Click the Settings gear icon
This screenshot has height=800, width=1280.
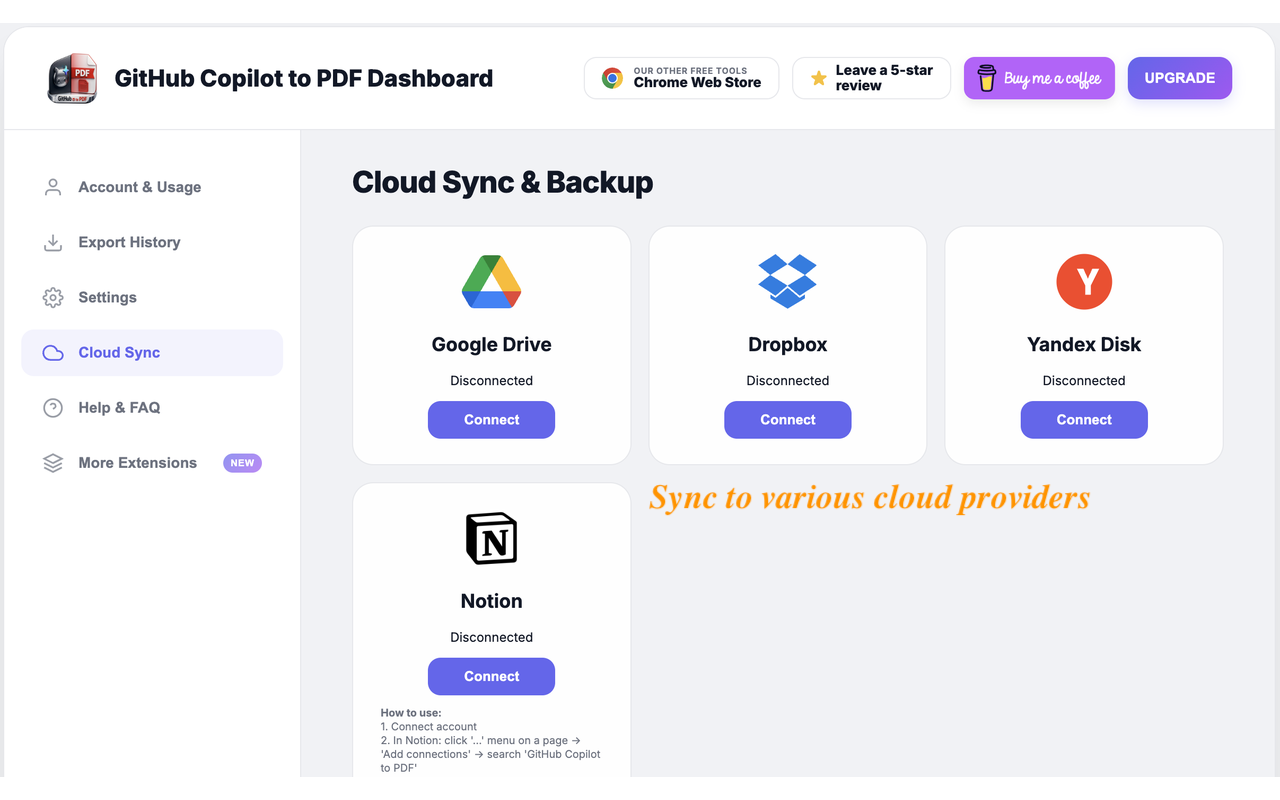(x=53, y=297)
